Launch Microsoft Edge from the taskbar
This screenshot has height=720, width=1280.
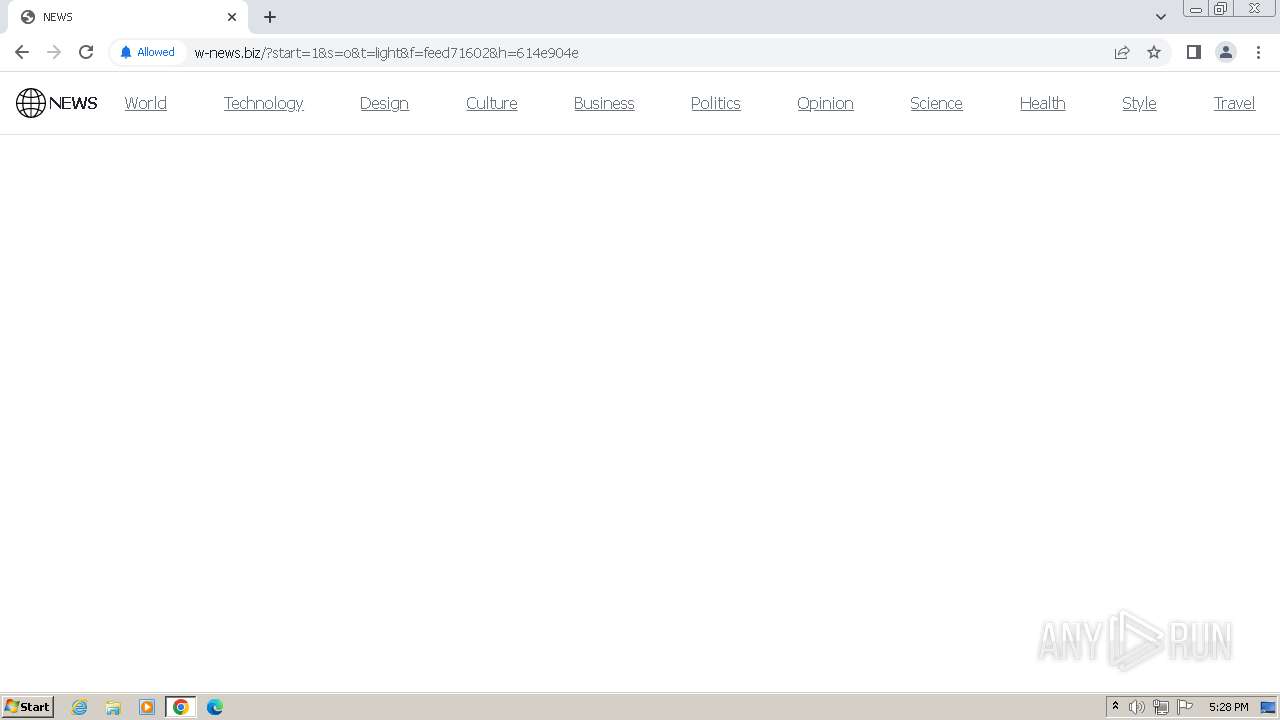(x=215, y=707)
